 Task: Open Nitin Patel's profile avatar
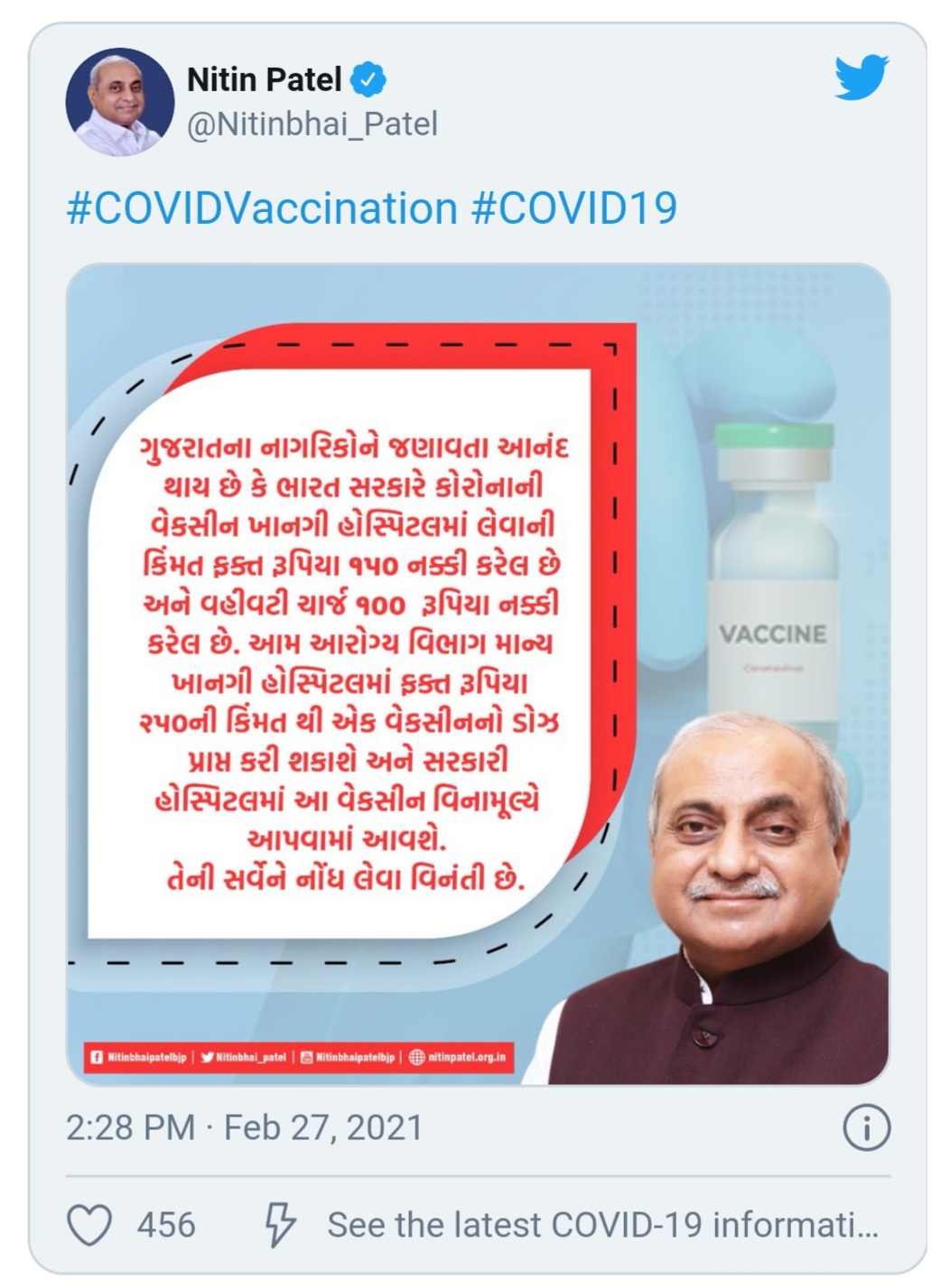click(x=120, y=101)
